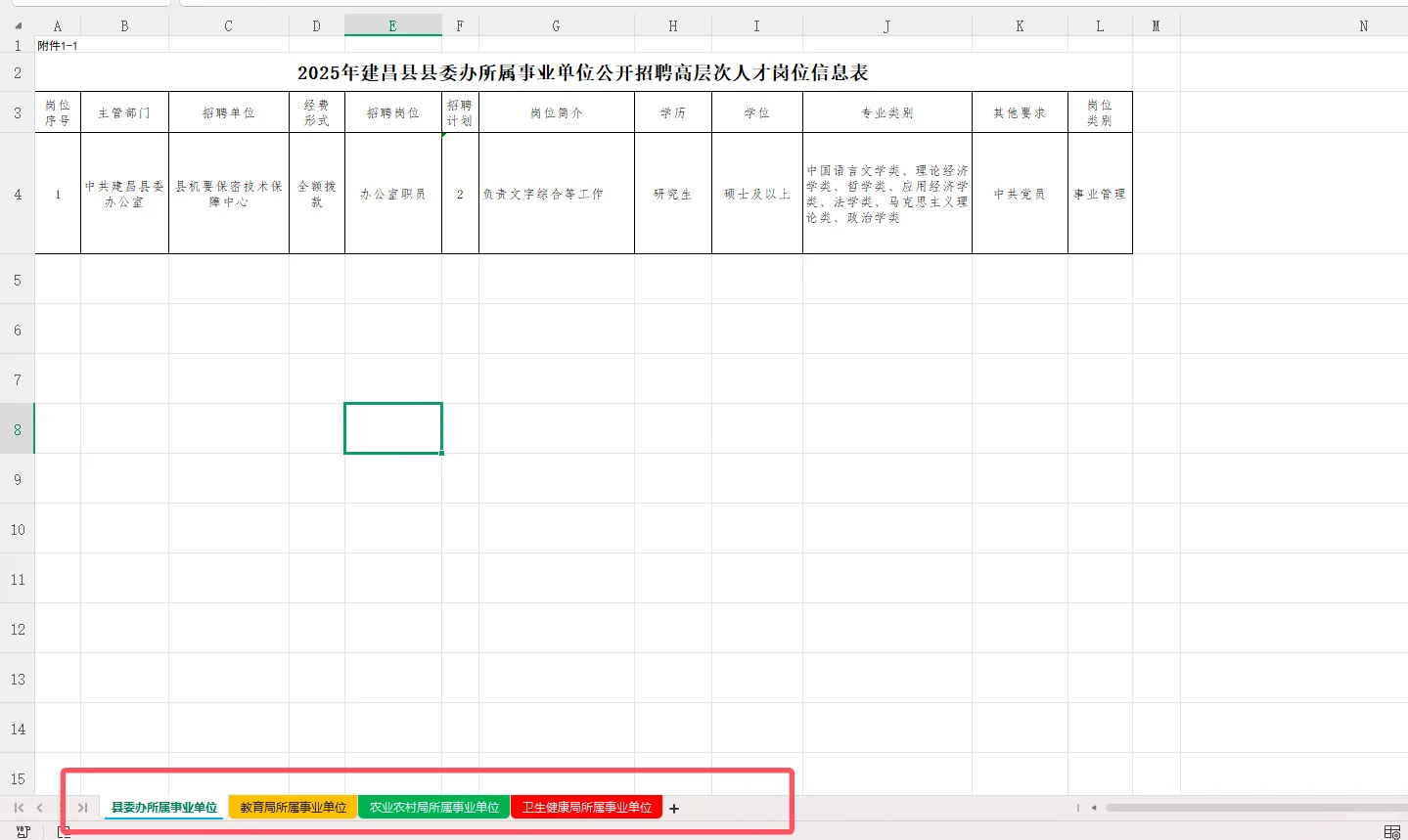
Task: Select column I header
Action: [x=757, y=26]
